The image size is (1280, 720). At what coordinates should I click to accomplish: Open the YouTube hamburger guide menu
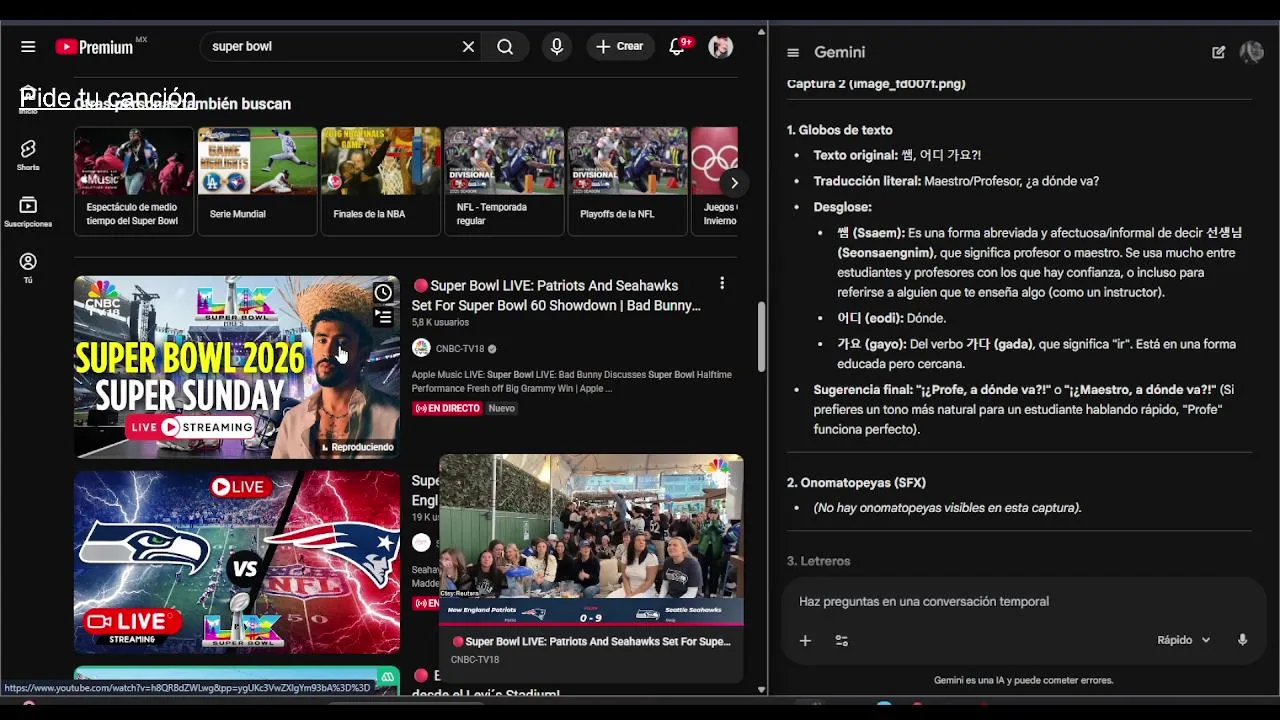click(28, 47)
